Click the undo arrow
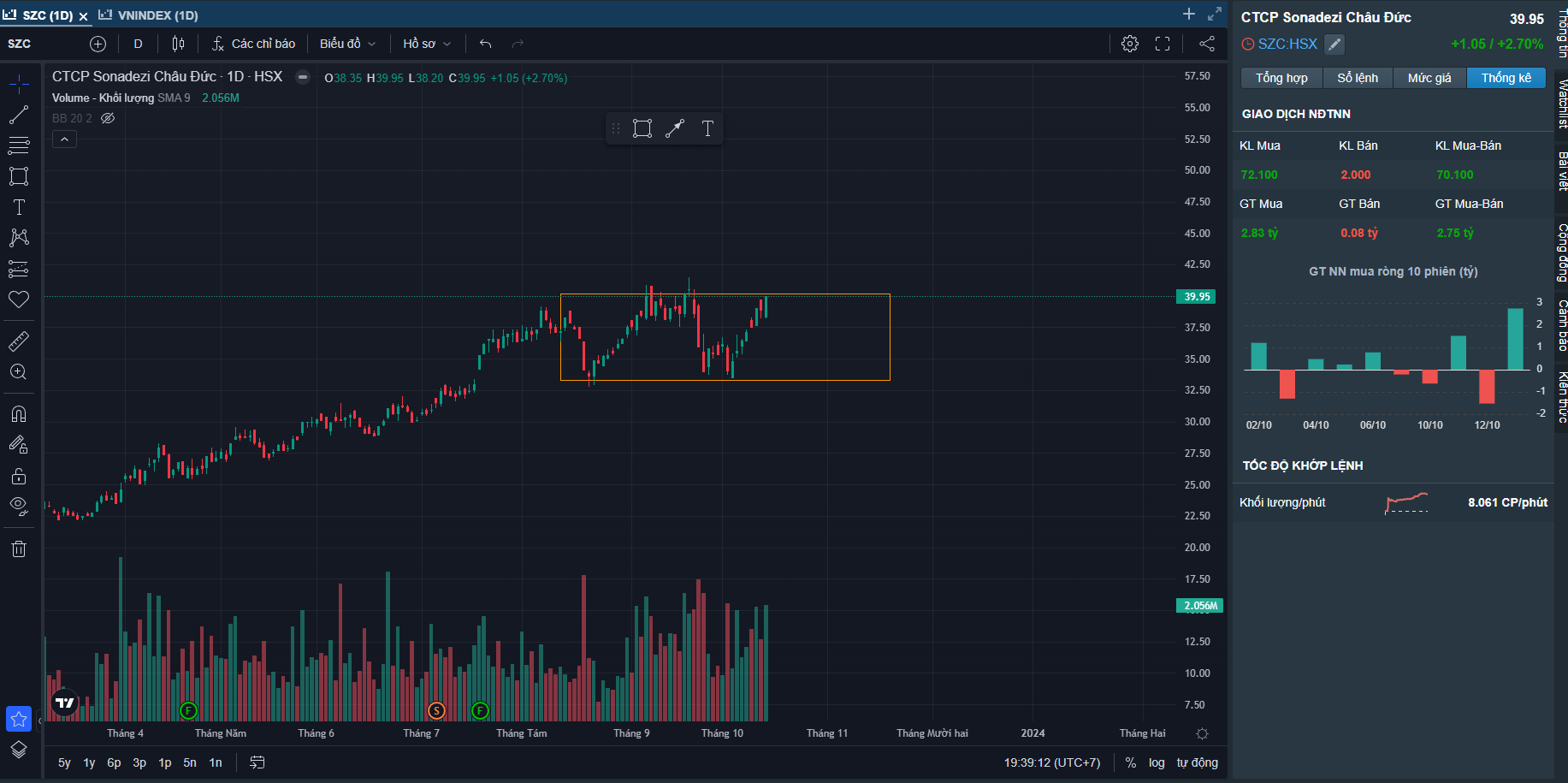 click(x=485, y=44)
